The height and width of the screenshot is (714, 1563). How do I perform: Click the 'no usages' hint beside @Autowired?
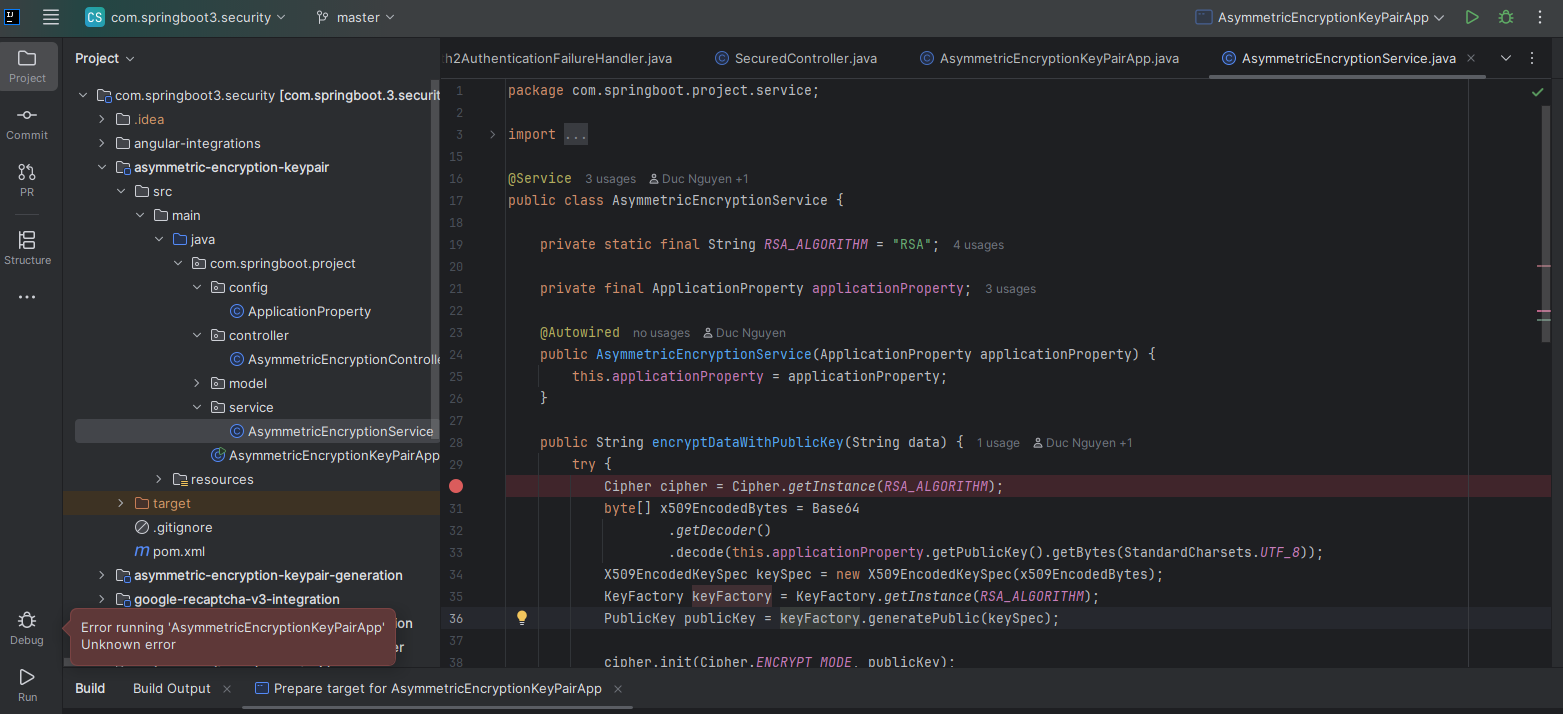(661, 333)
